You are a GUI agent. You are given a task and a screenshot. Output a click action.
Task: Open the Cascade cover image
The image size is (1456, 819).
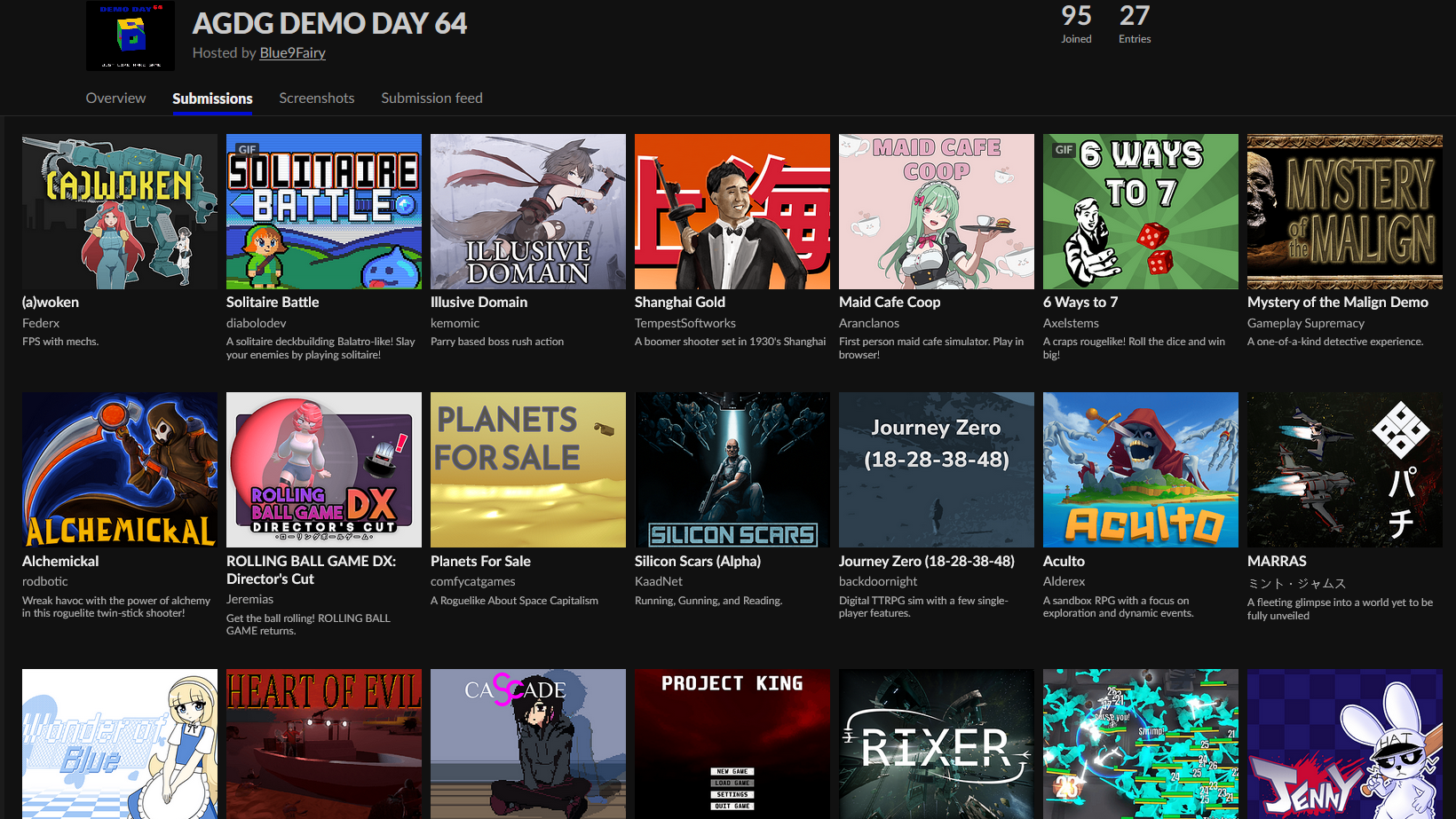tap(528, 744)
